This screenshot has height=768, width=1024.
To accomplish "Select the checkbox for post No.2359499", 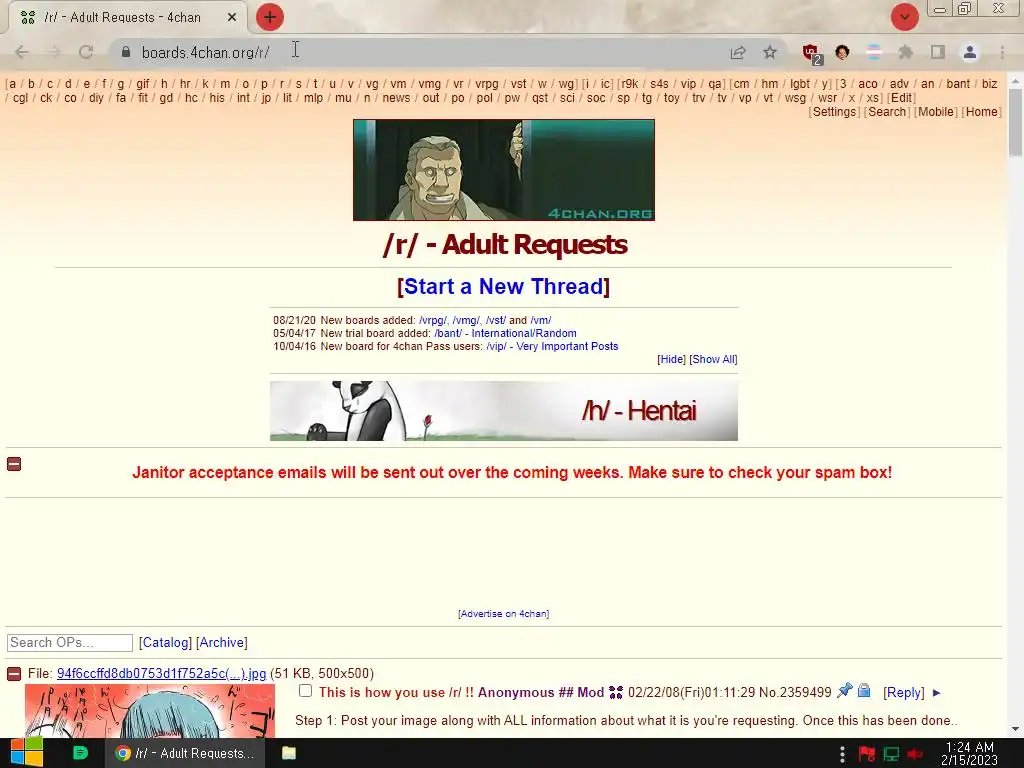I will (305, 691).
